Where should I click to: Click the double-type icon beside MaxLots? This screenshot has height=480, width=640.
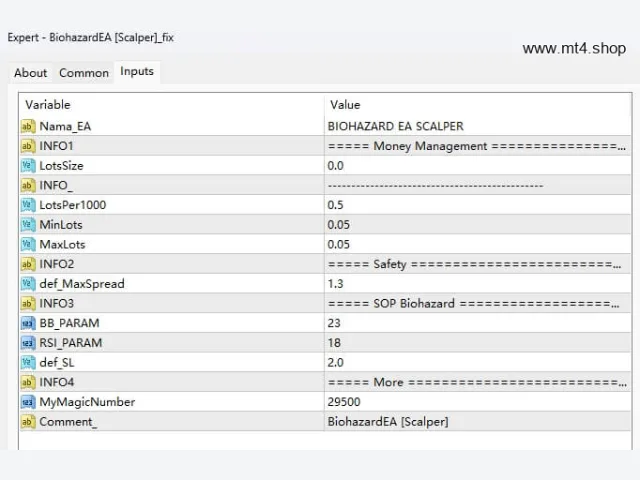[28, 244]
